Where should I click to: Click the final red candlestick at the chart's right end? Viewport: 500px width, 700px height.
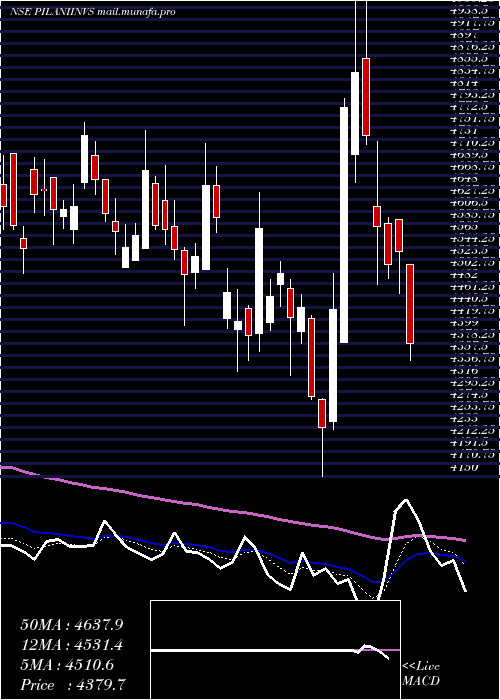(x=410, y=304)
